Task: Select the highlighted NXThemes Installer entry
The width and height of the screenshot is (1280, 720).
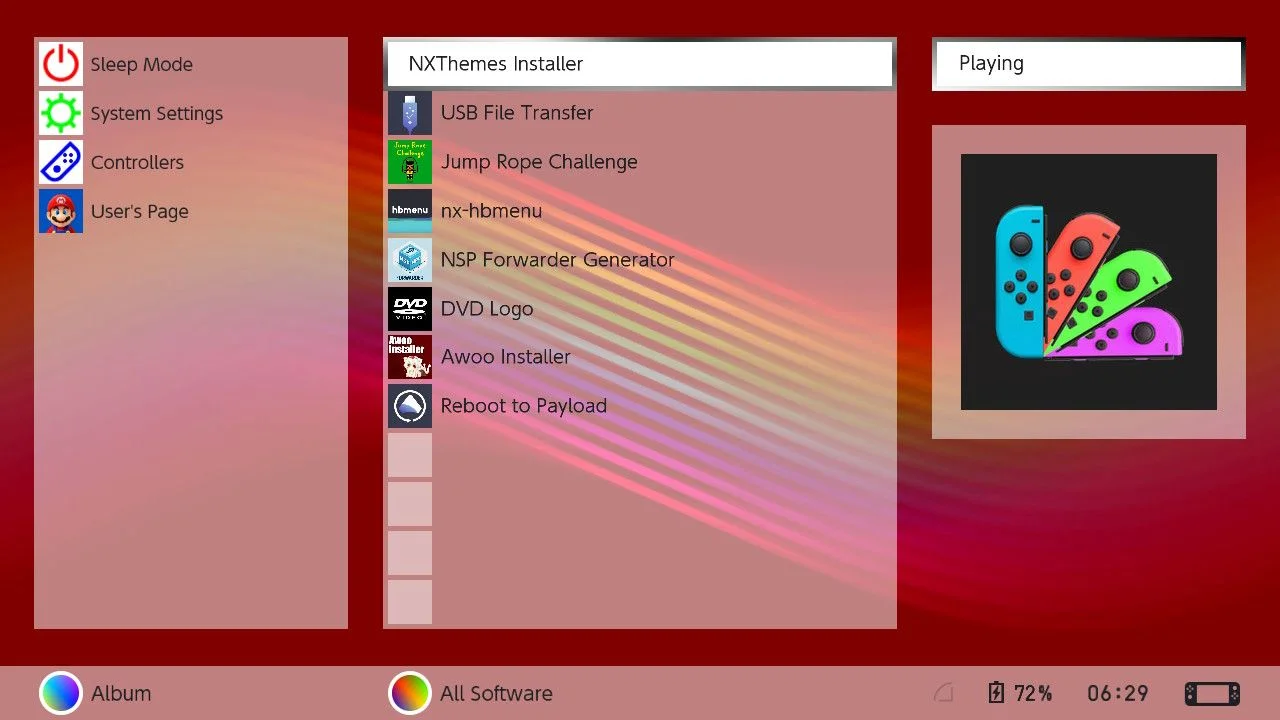Action: [x=639, y=64]
